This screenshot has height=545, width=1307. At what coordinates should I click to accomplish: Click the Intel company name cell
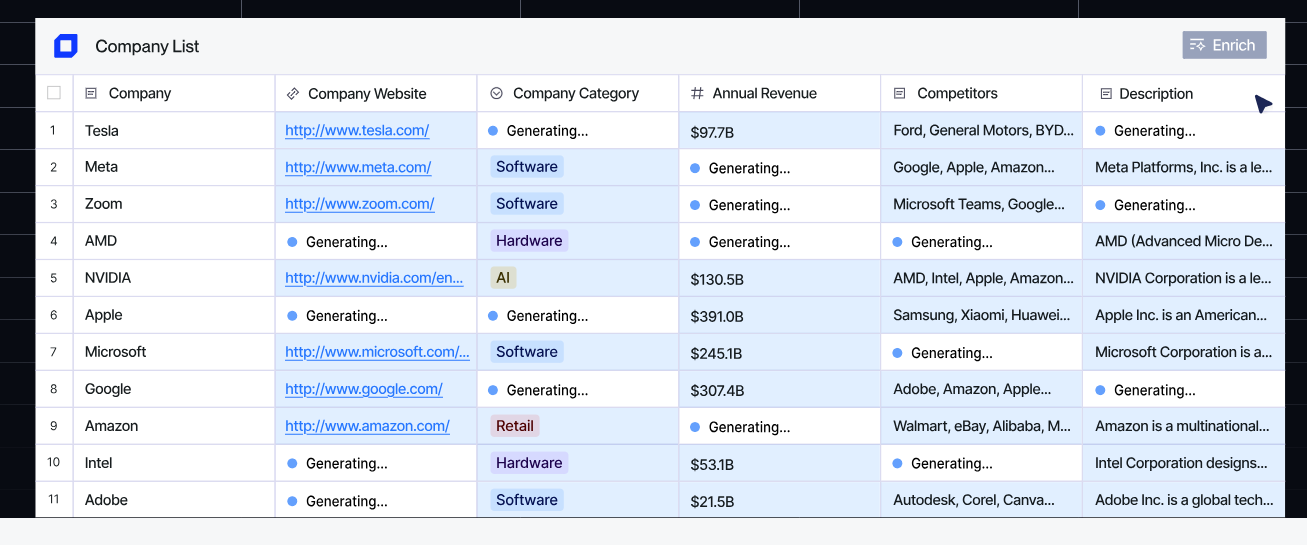click(174, 463)
